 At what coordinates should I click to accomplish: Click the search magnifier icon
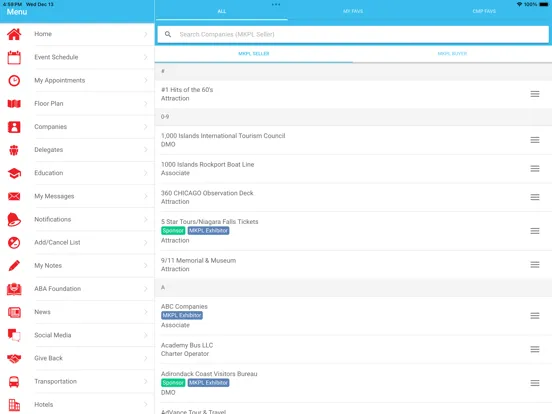(x=168, y=34)
